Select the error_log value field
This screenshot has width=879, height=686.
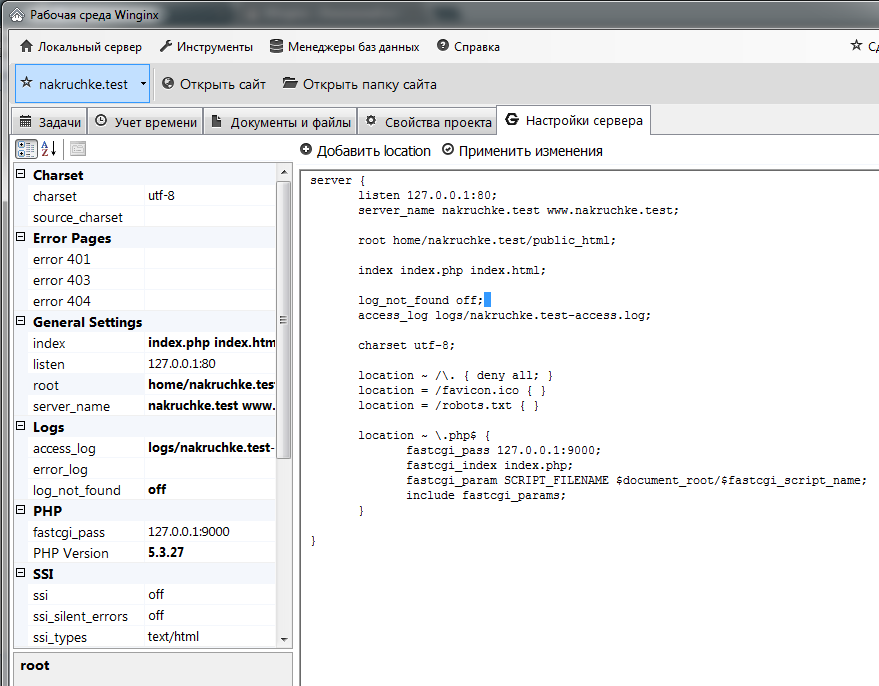pyautogui.click(x=210, y=469)
